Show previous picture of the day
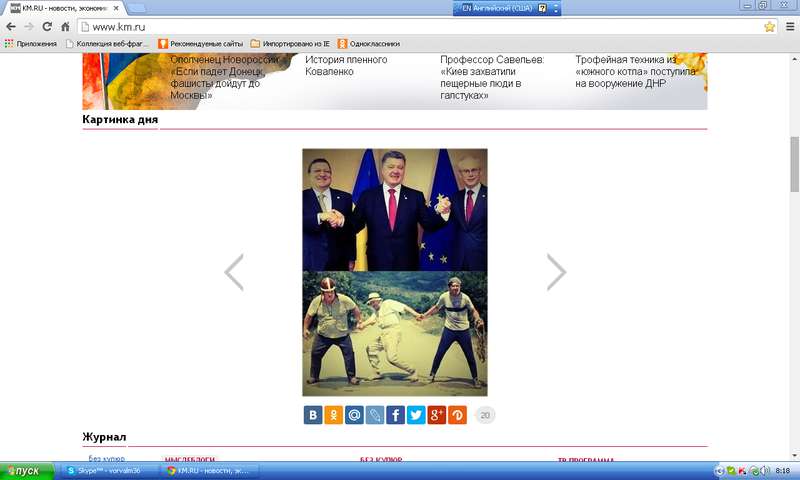The width and height of the screenshot is (800, 480). click(234, 272)
